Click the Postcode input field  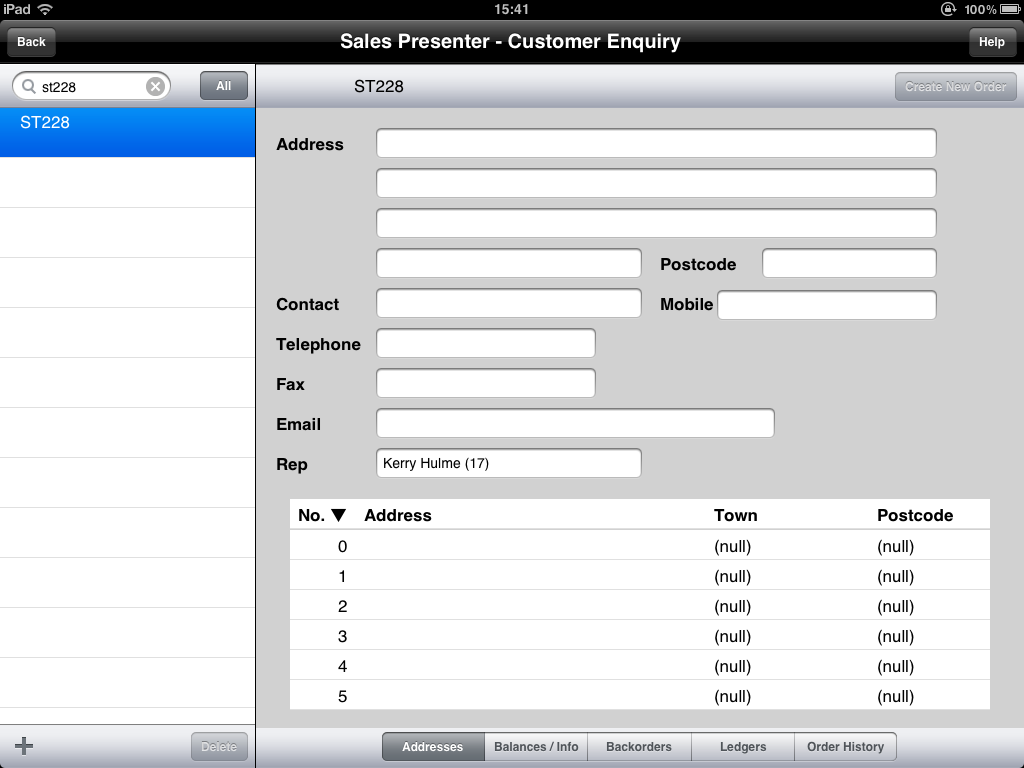tap(848, 264)
